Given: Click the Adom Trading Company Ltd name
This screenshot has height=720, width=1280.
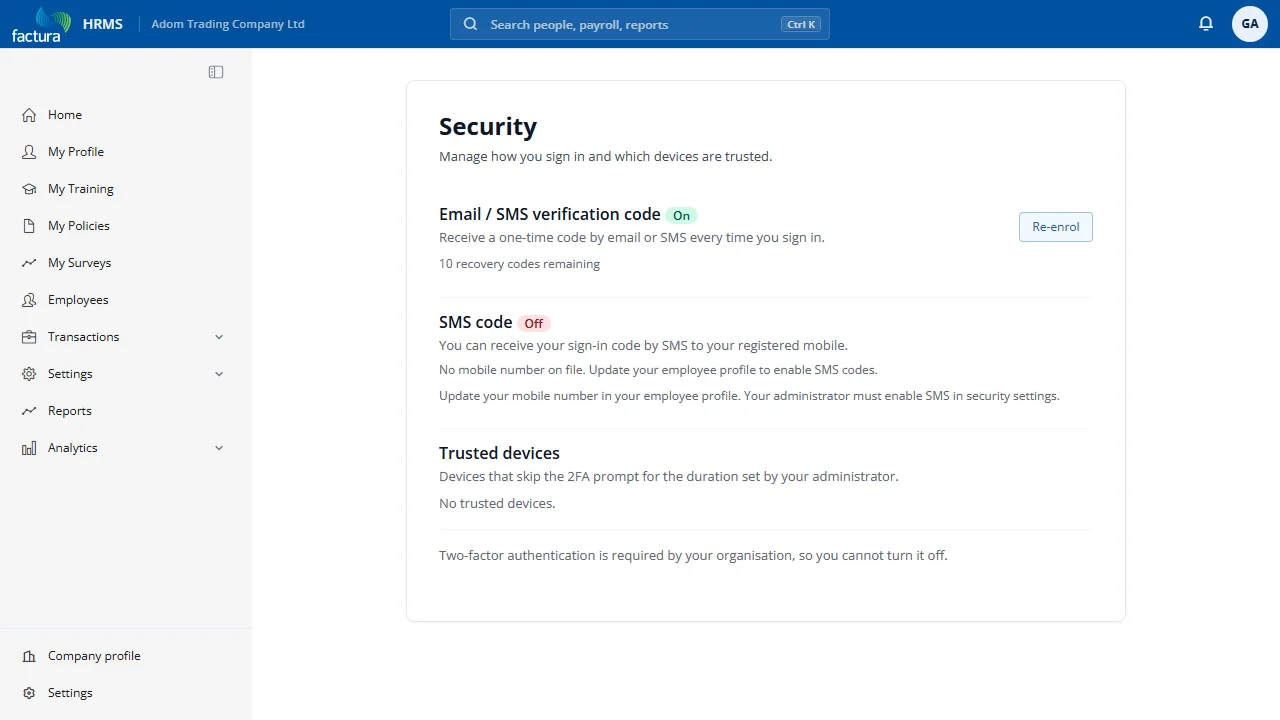Looking at the screenshot, I should point(228,24).
